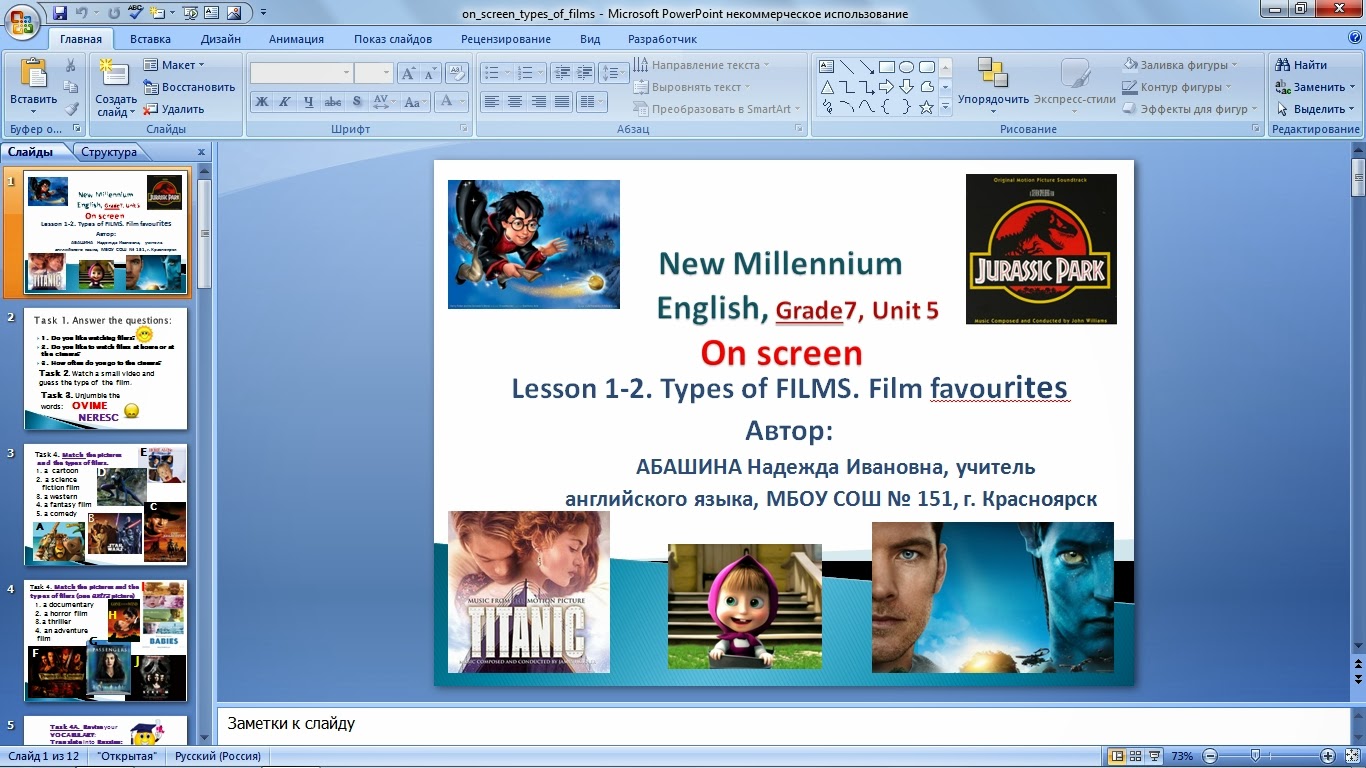The width and height of the screenshot is (1366, 768).
Task: Pick the isosceles triangle shape in the gallery
Action: (827, 87)
